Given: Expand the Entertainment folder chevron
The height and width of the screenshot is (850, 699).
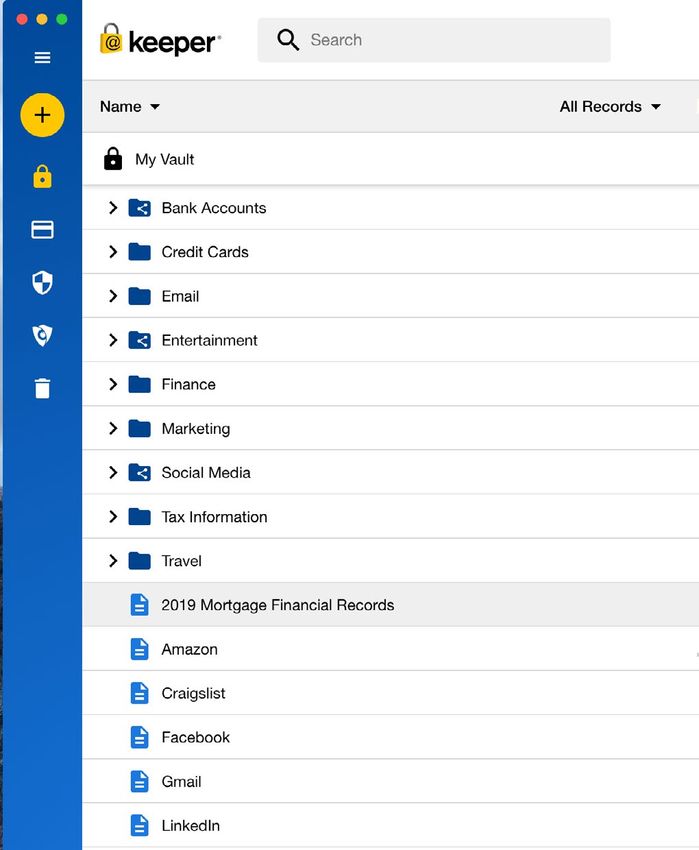Looking at the screenshot, I should [113, 340].
